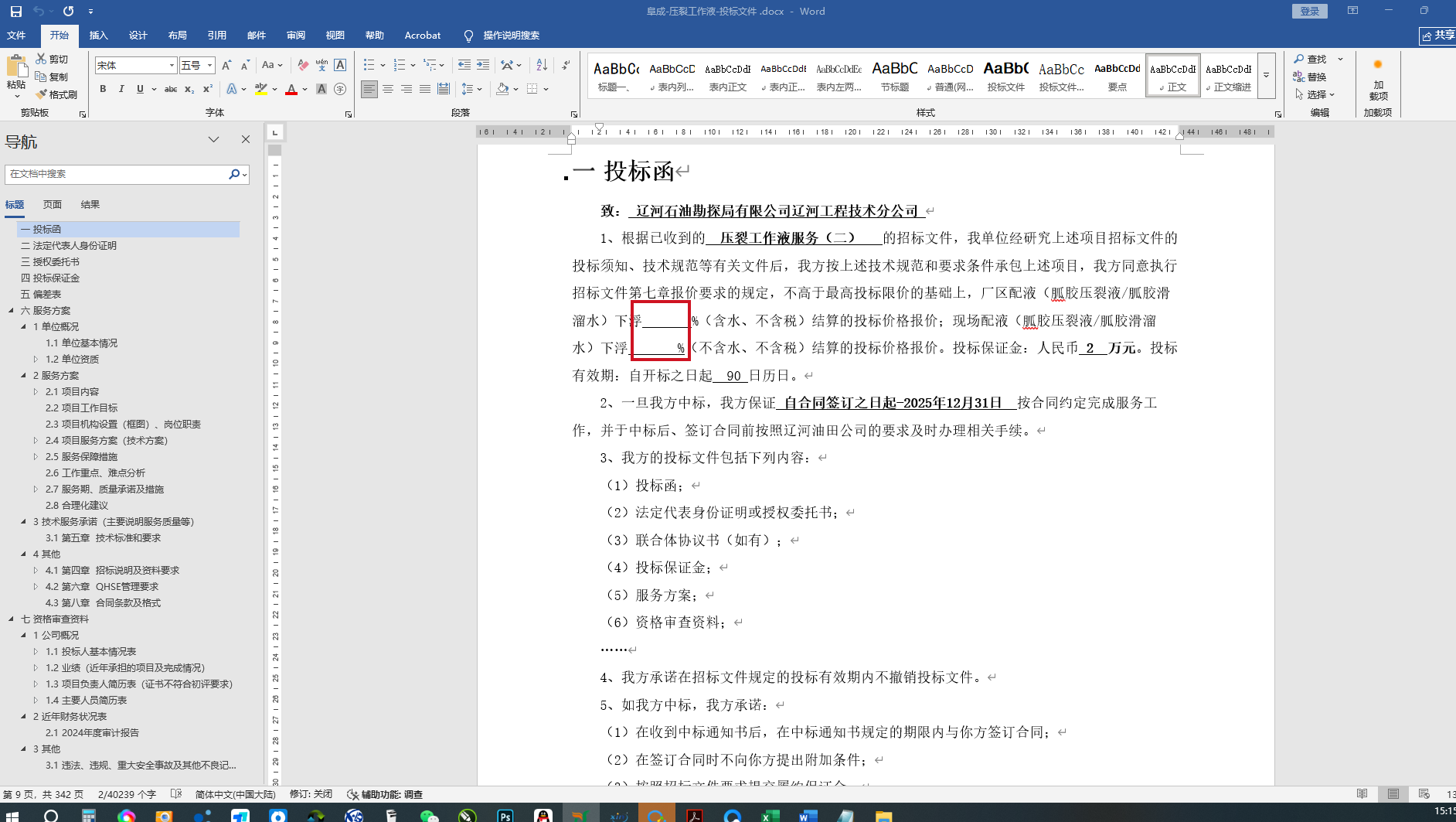Viewport: 1456px width, 822px height.
Task: Save the document with the floppy icon
Action: click(x=15, y=12)
